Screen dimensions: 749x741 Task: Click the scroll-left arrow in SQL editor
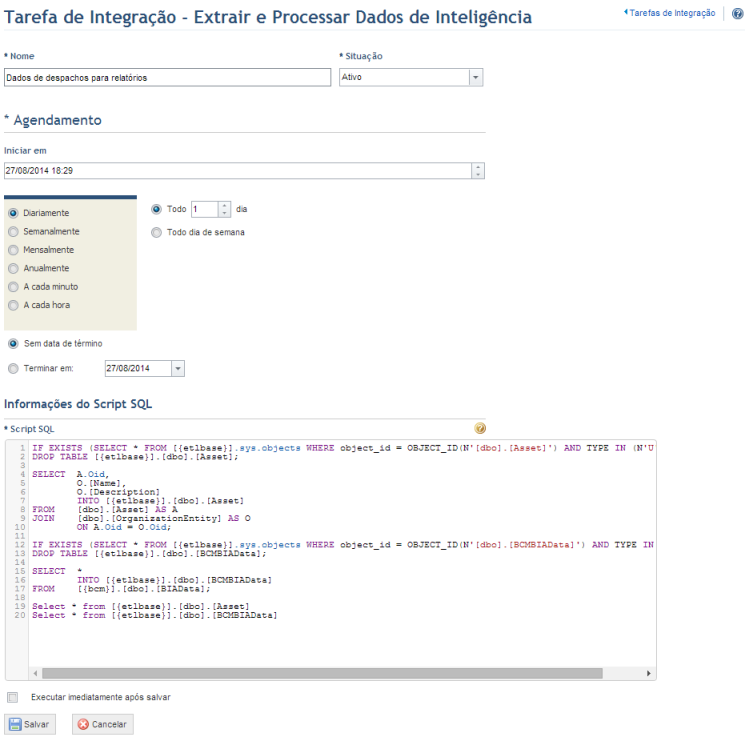click(x=35, y=673)
